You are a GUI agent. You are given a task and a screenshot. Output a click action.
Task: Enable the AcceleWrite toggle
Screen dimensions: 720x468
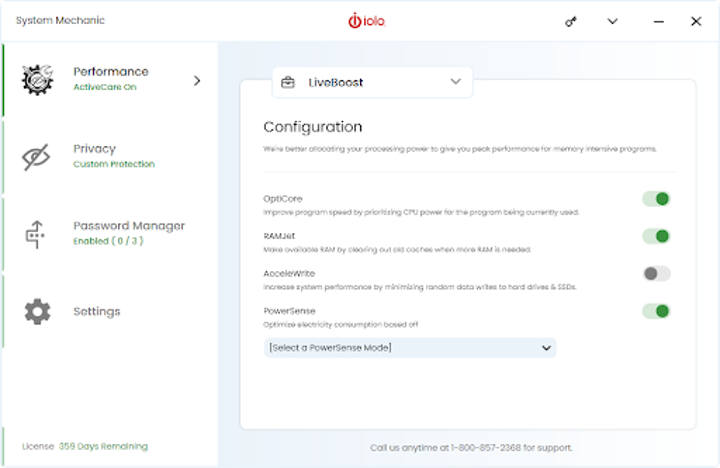(656, 273)
